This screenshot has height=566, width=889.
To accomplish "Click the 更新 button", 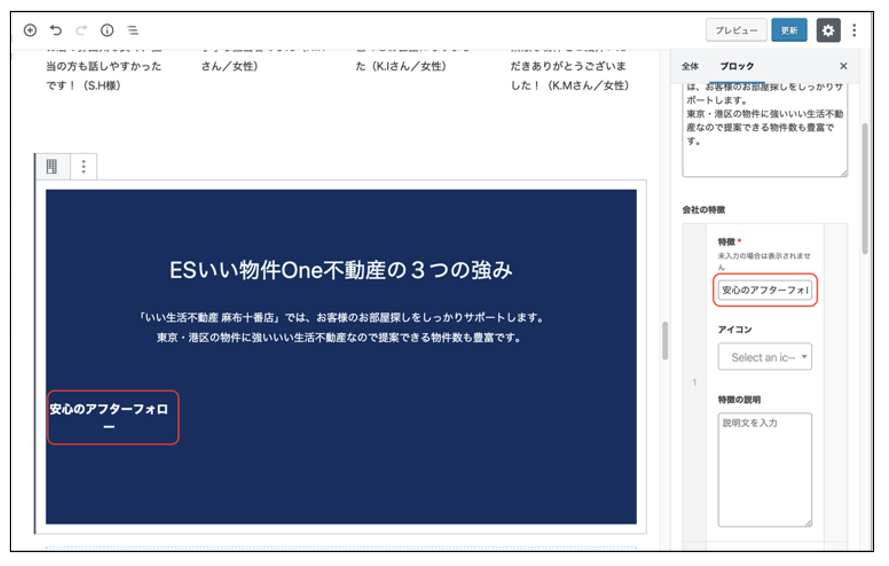I will point(790,30).
